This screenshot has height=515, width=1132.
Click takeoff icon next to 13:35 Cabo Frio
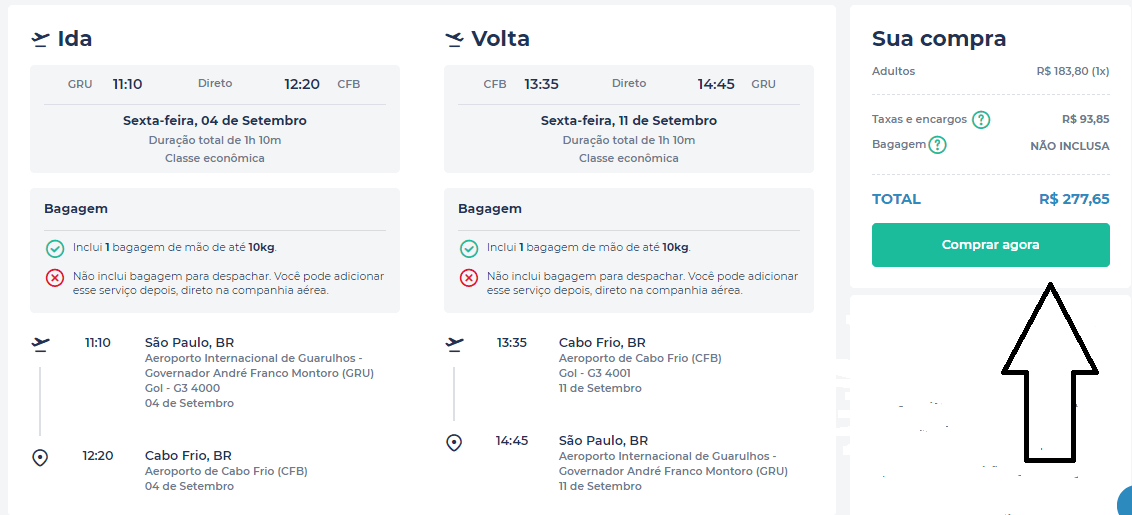click(455, 344)
